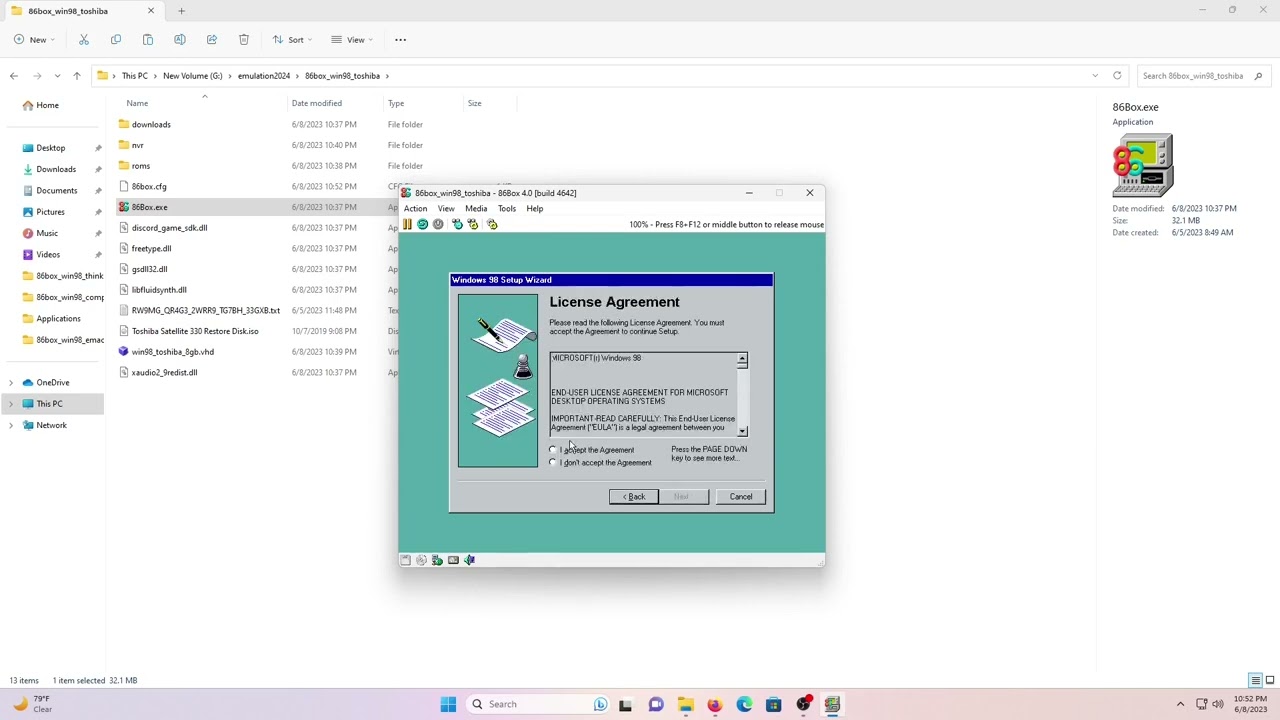Image resolution: width=1280 pixels, height=720 pixels.
Task: Open the Action menu in 86Box
Action: point(415,209)
